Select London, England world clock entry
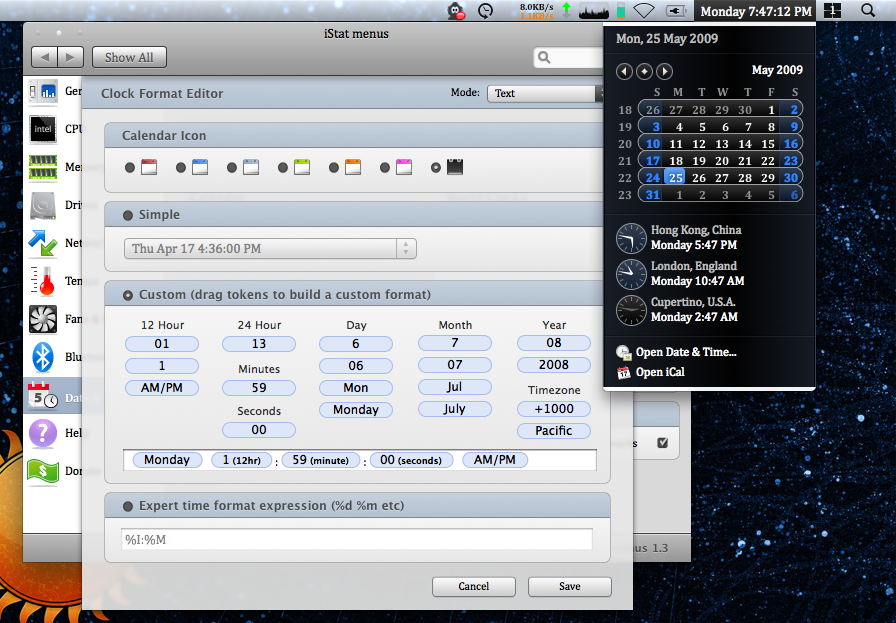 (x=680, y=274)
